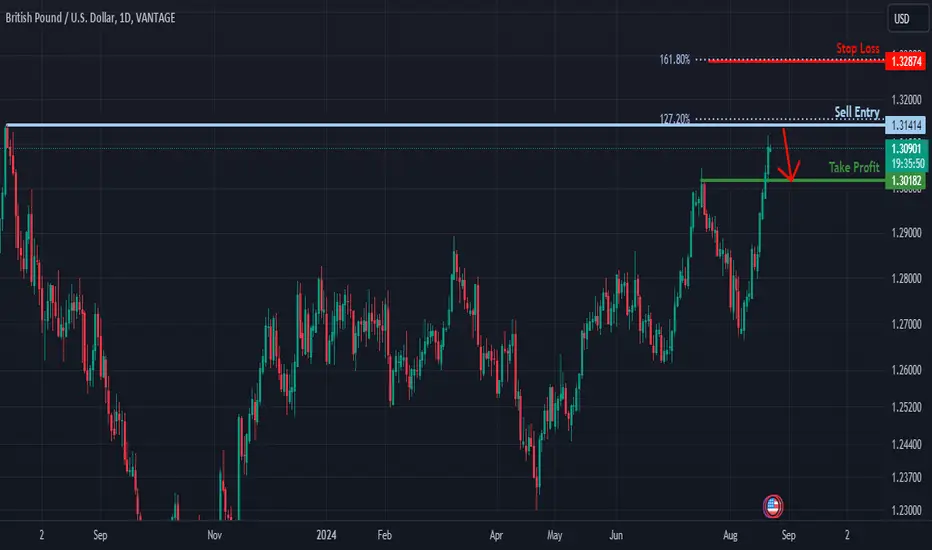Open the USD currency selector
The width and height of the screenshot is (932, 550).
pos(906,18)
